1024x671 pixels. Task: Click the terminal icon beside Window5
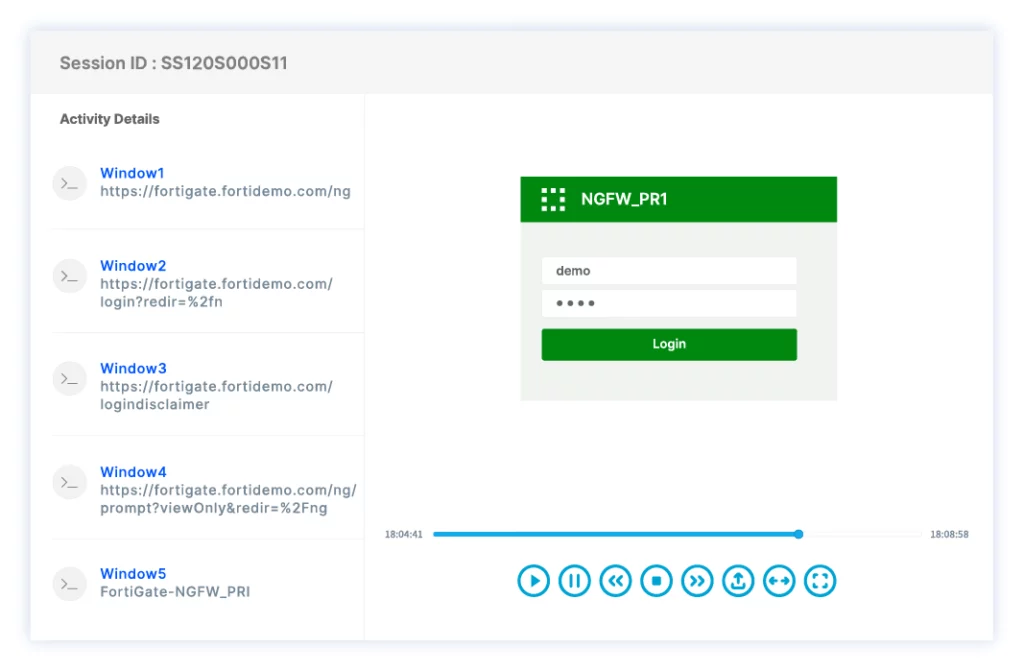click(69, 584)
